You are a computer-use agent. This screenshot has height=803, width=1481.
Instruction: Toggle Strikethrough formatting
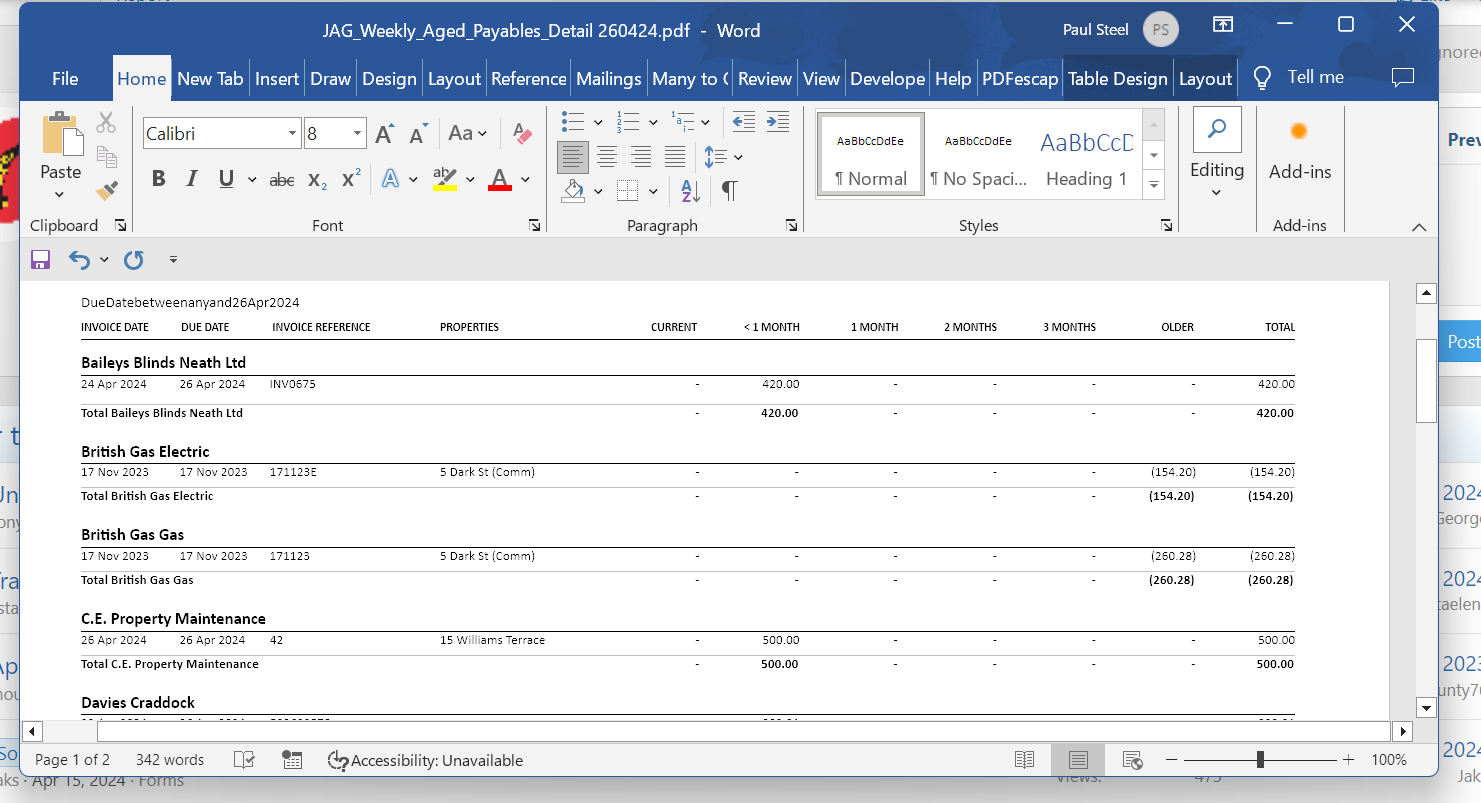coord(282,179)
